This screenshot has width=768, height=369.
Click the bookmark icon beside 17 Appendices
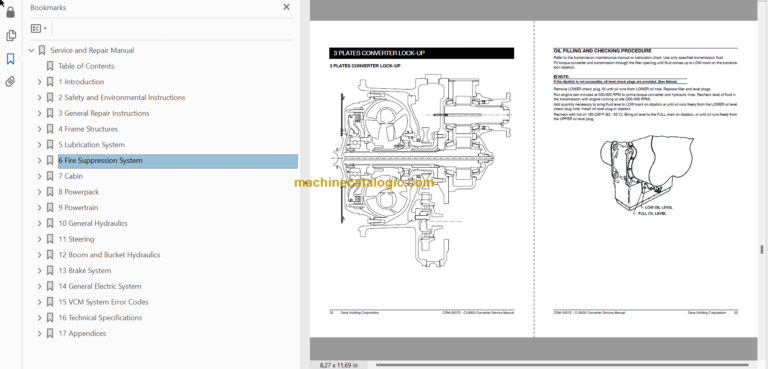click(50, 333)
